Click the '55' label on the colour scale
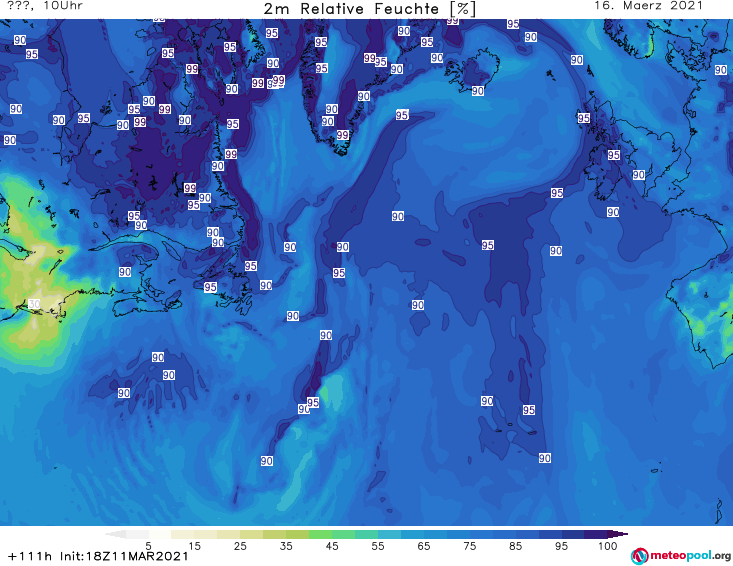Screen dimensions: 733x566 378,545
